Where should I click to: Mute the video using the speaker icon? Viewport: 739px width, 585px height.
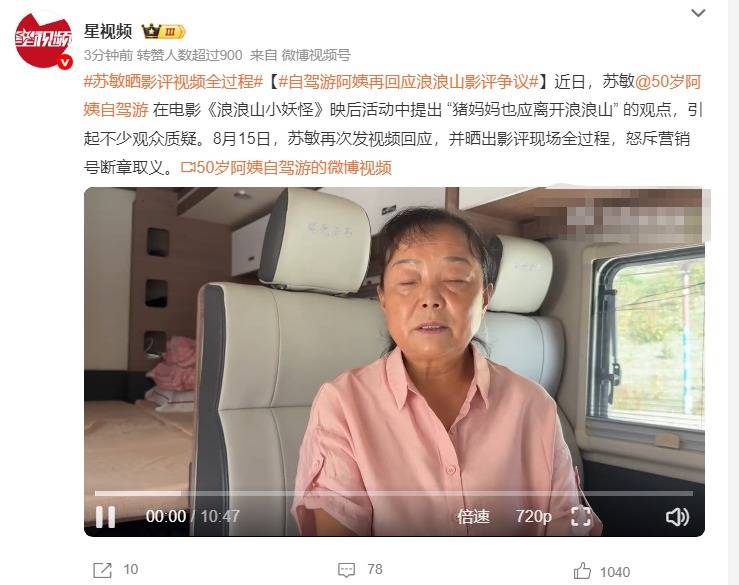click(677, 517)
